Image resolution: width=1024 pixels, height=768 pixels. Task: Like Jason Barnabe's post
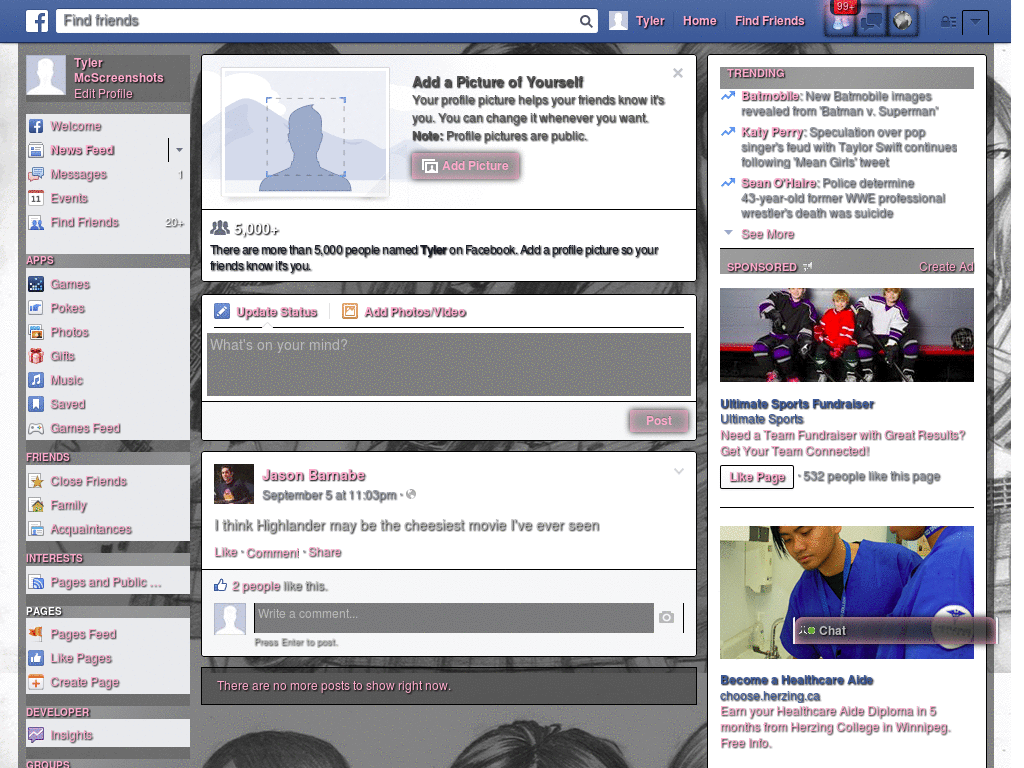(x=226, y=552)
